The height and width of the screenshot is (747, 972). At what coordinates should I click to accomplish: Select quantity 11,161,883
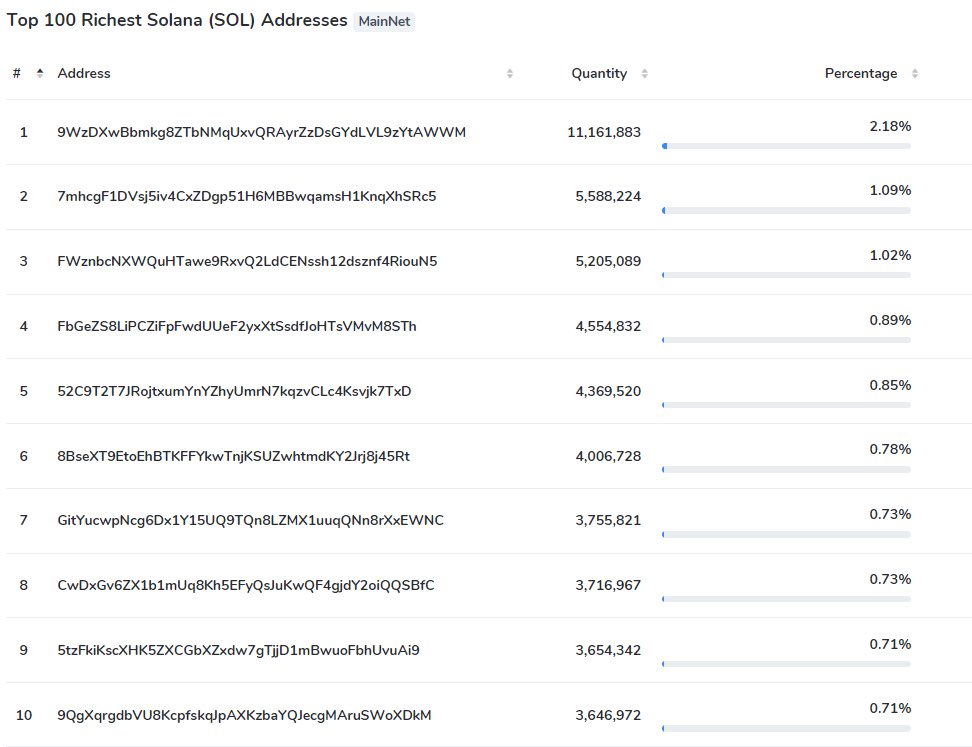pyautogui.click(x=604, y=132)
